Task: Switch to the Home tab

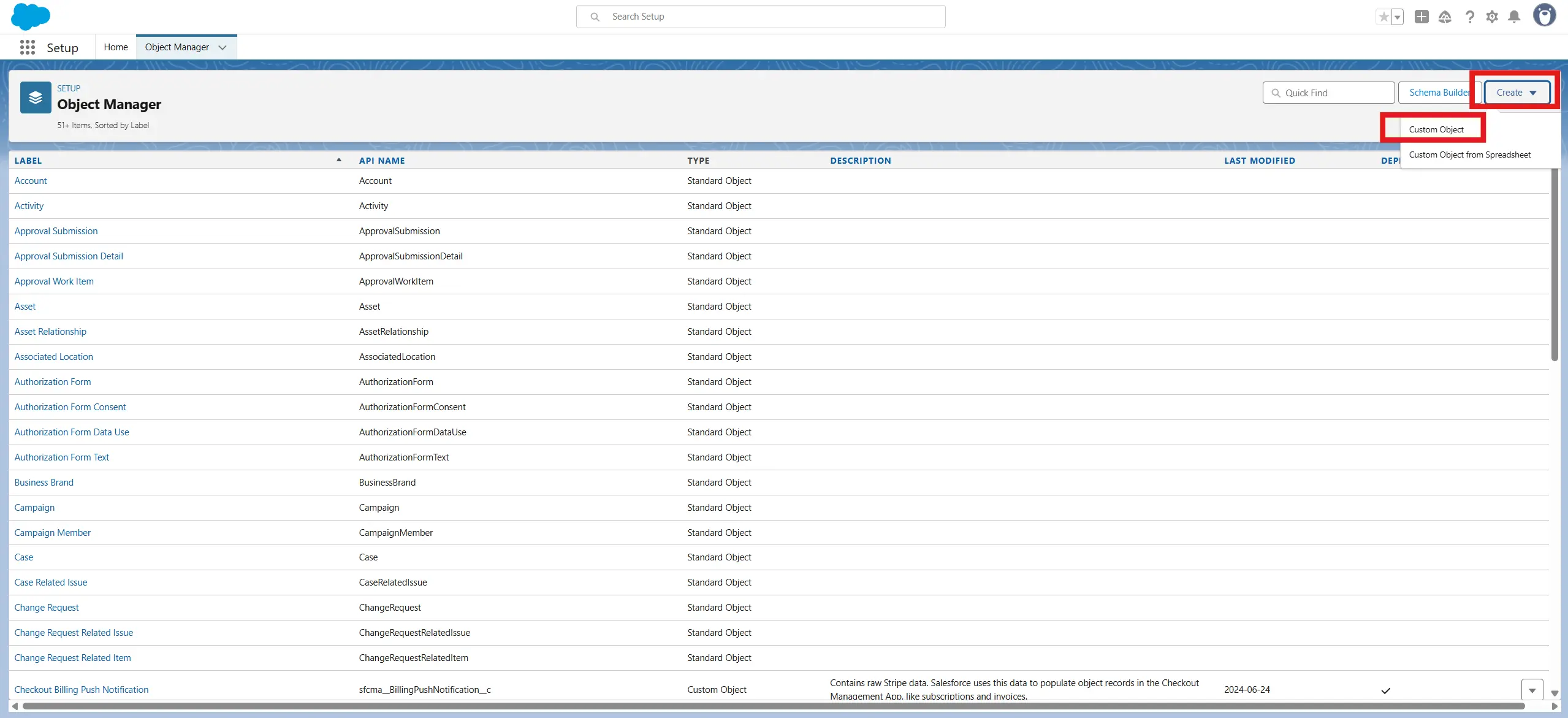Action: (116, 47)
